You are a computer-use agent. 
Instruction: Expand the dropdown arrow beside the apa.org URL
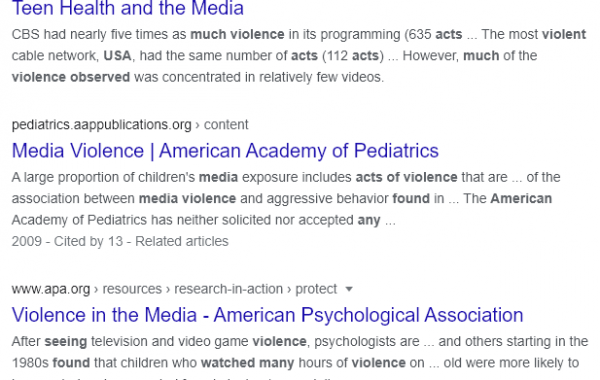coord(349,289)
